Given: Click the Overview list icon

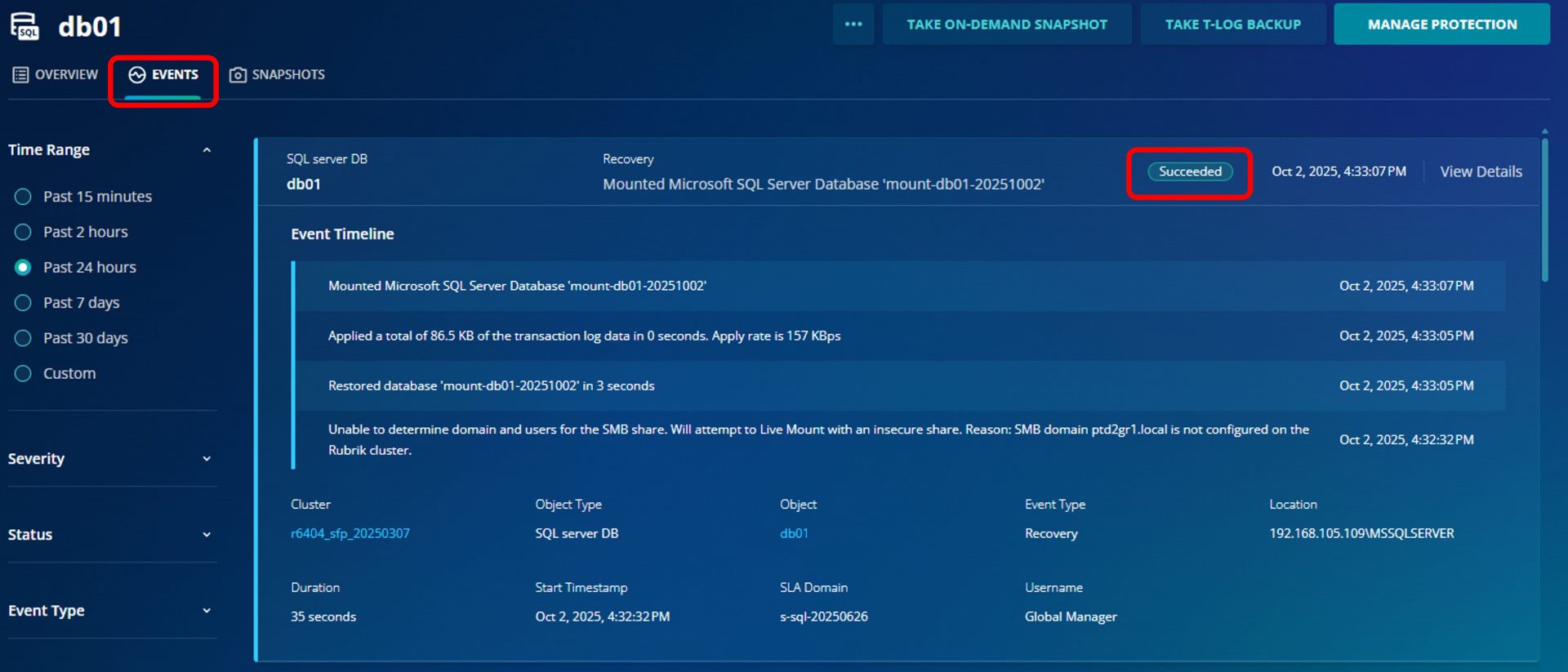Looking at the screenshot, I should click(20, 75).
